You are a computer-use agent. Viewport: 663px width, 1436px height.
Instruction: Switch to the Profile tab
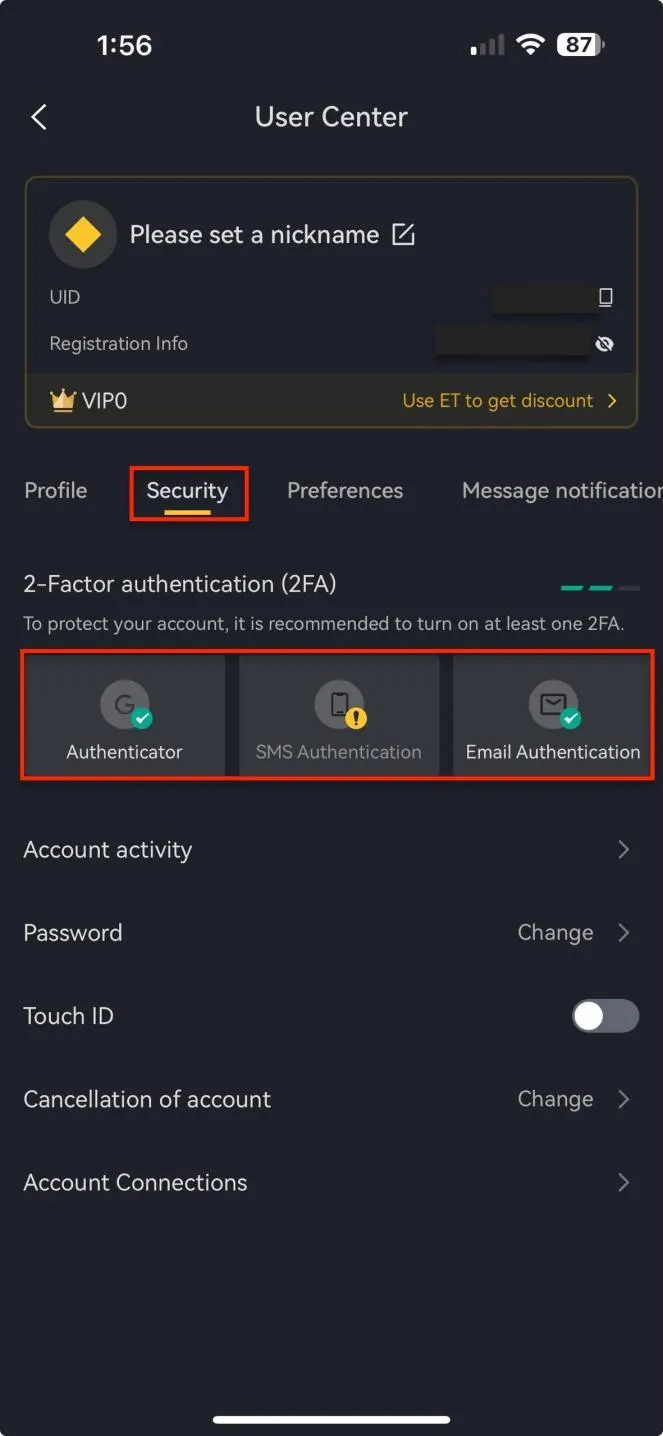(x=56, y=490)
